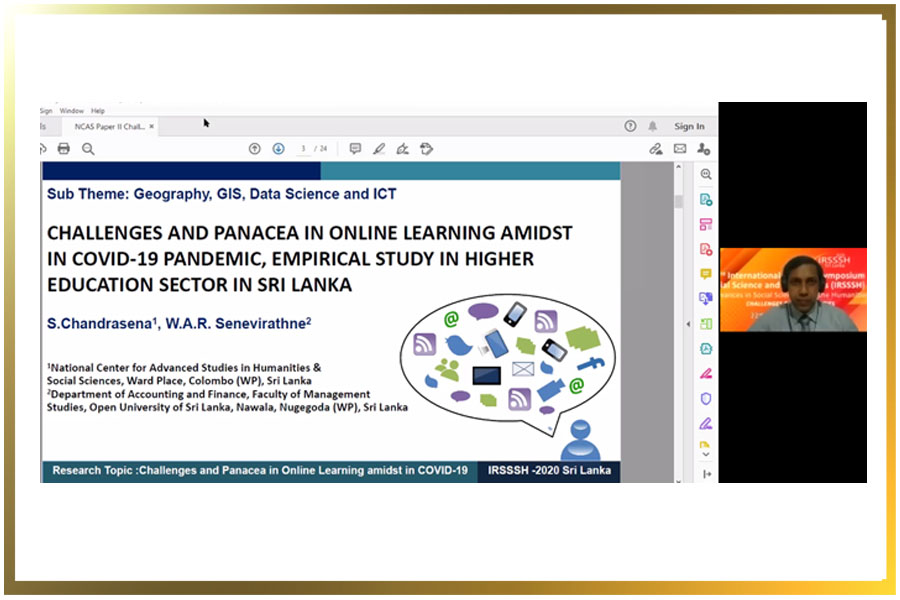The height and width of the screenshot is (600, 900).
Task: Close the NCAS Paper II tab
Action: 152,126
